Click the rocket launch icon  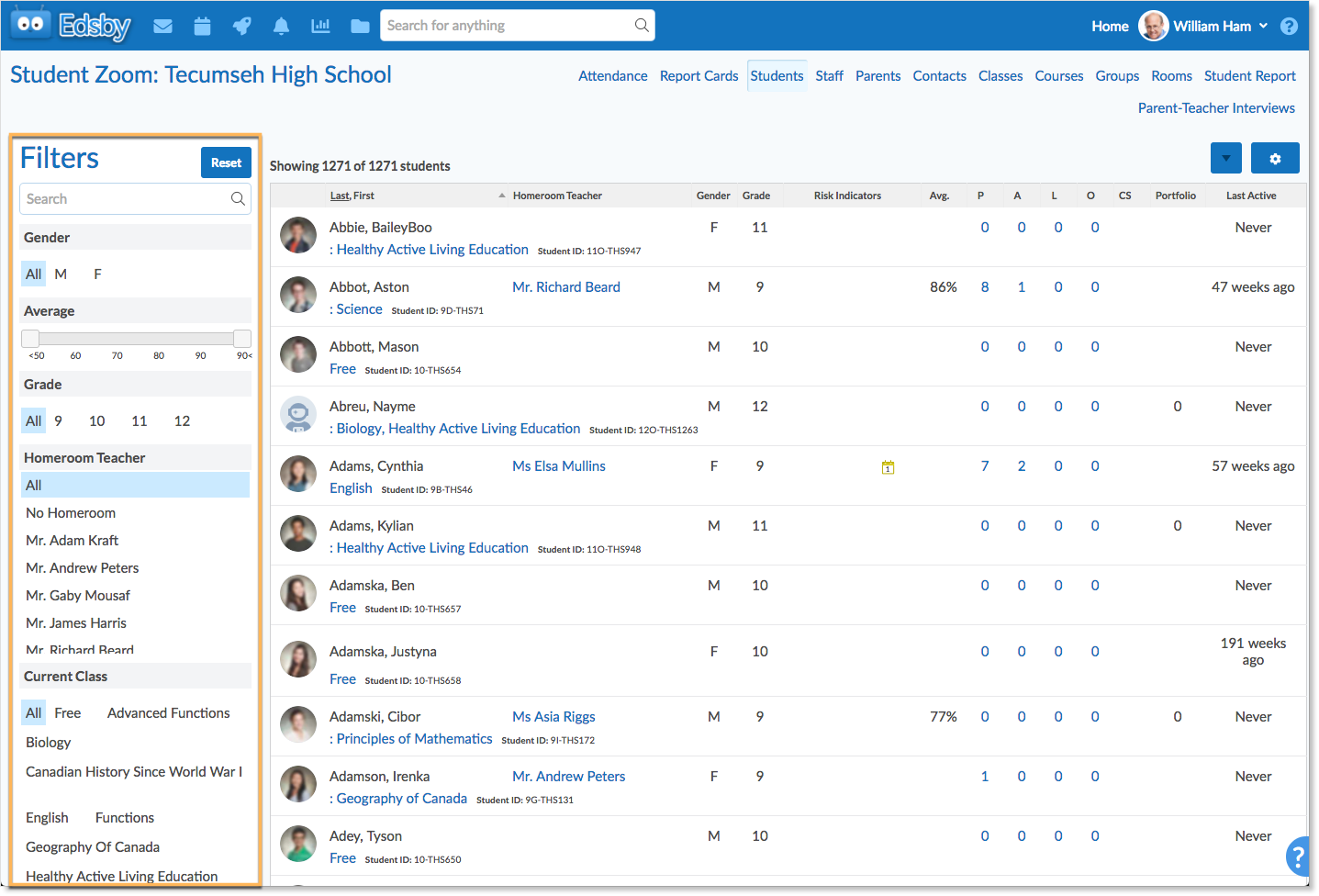[x=242, y=26]
